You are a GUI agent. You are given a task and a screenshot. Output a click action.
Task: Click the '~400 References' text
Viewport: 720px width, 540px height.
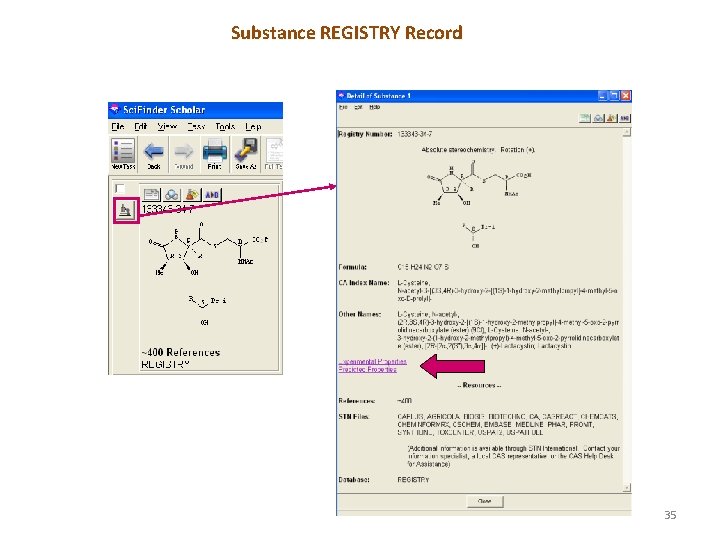(181, 352)
